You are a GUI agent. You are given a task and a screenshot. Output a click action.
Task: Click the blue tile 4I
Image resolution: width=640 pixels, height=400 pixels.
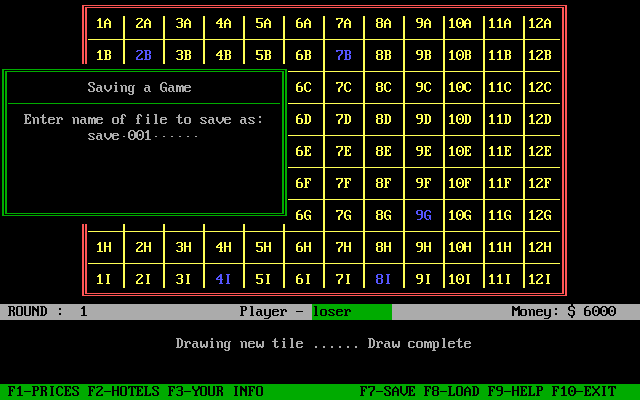[x=224, y=280]
